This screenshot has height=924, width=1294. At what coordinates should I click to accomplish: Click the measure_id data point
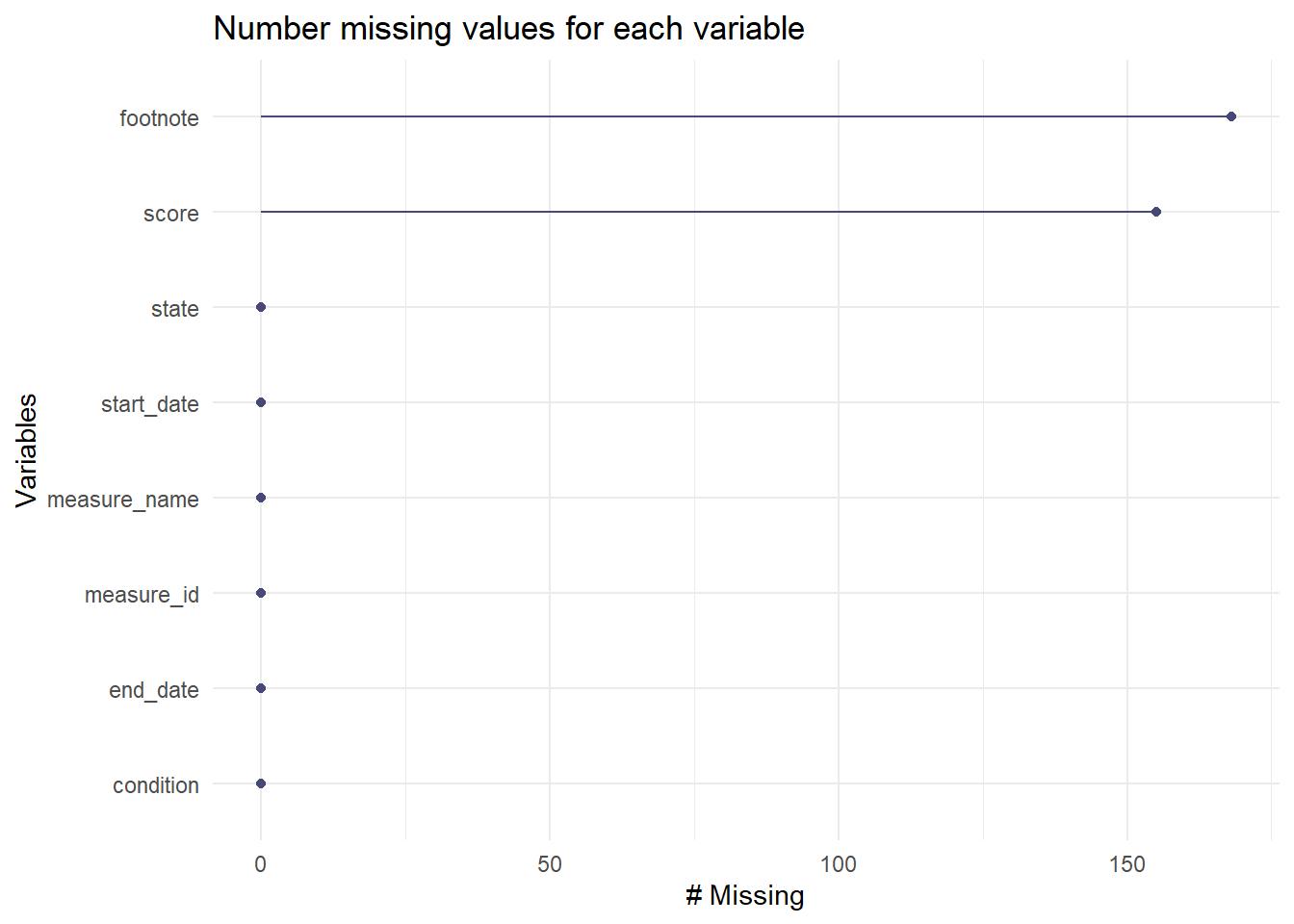261,593
